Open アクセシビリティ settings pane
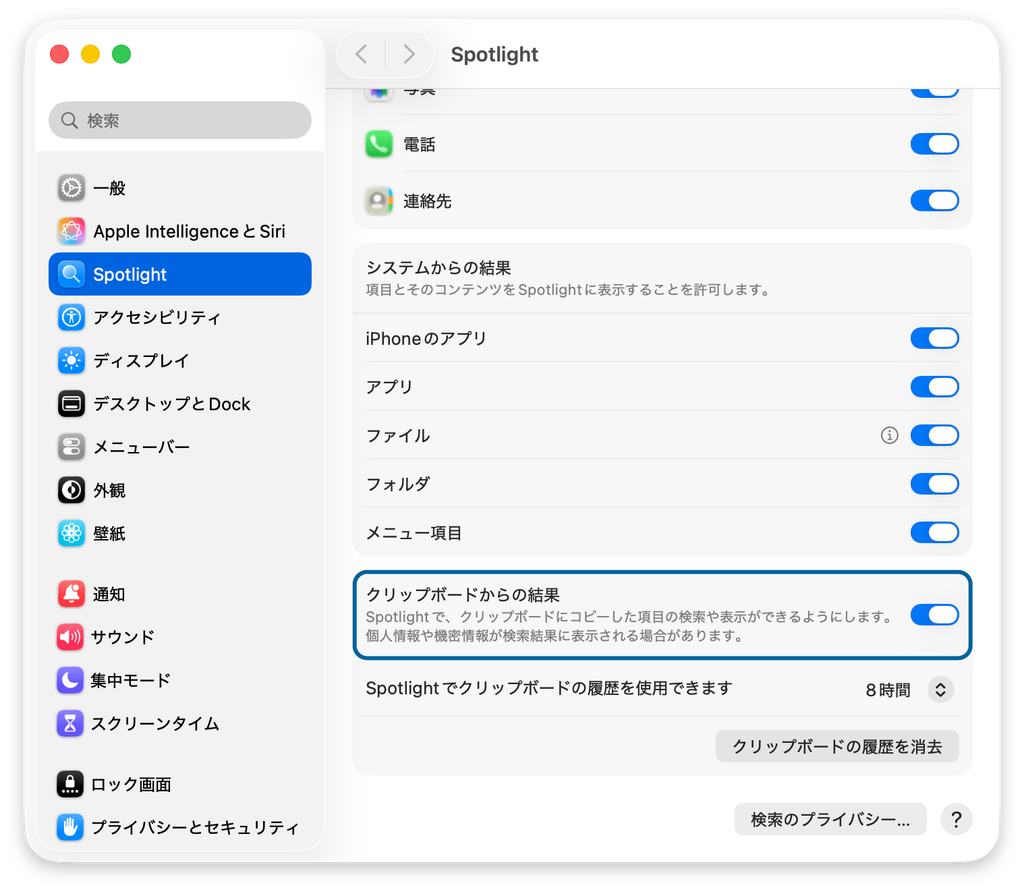Viewport: 1024px width, 892px height. click(180, 317)
